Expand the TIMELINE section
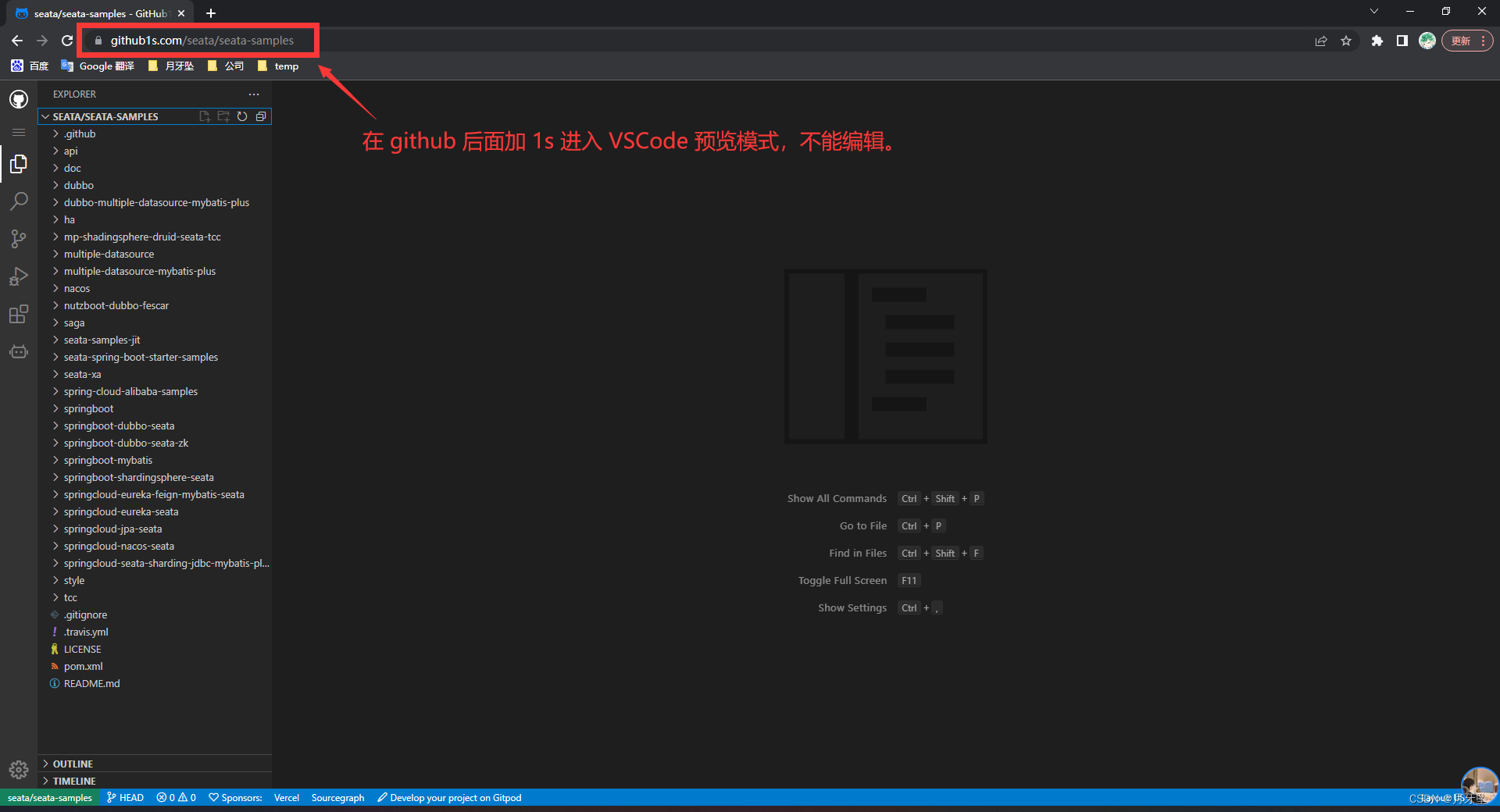 pyautogui.click(x=155, y=781)
